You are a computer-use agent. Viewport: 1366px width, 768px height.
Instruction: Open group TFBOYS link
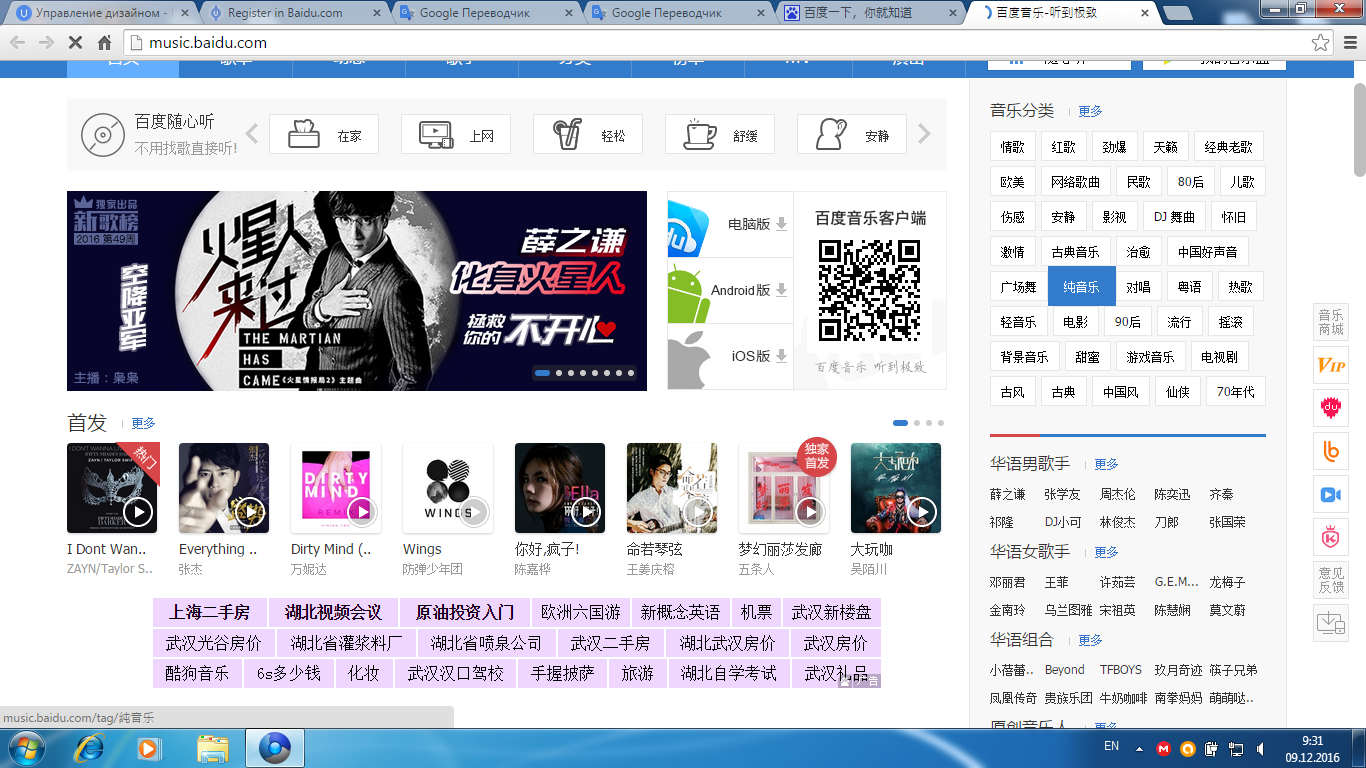[x=1121, y=670]
